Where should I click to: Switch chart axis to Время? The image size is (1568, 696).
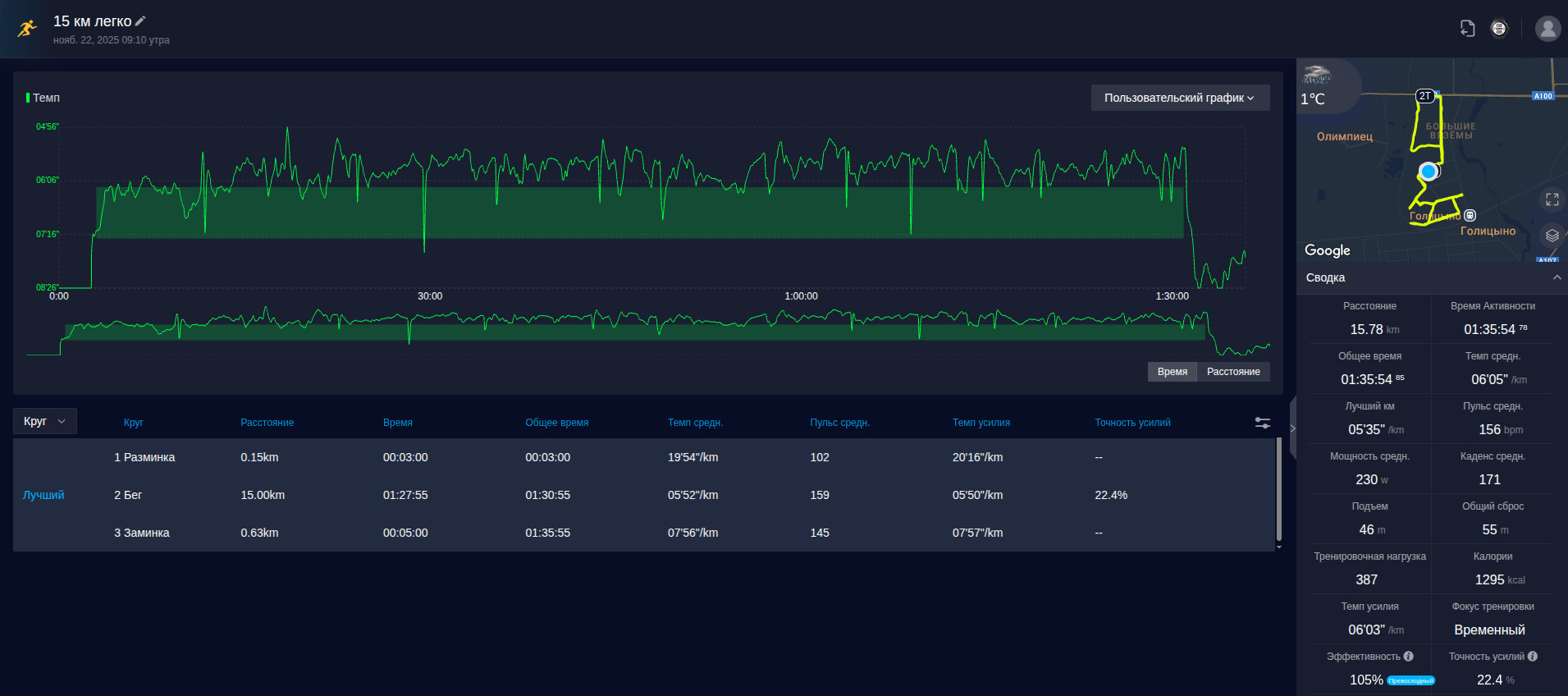coord(1173,372)
